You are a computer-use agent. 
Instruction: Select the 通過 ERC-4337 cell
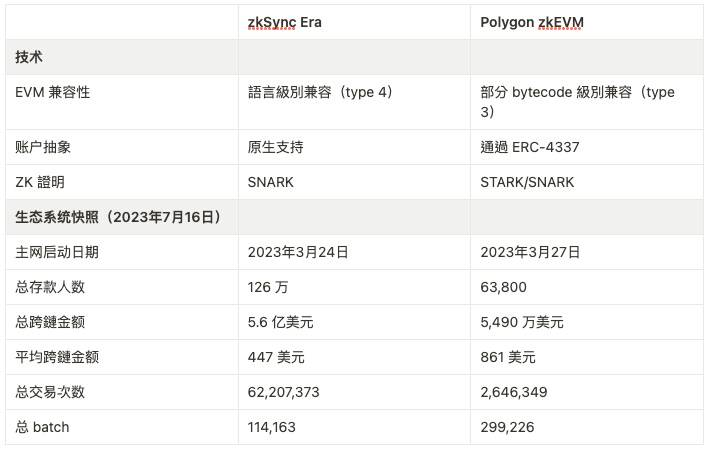coord(587,147)
